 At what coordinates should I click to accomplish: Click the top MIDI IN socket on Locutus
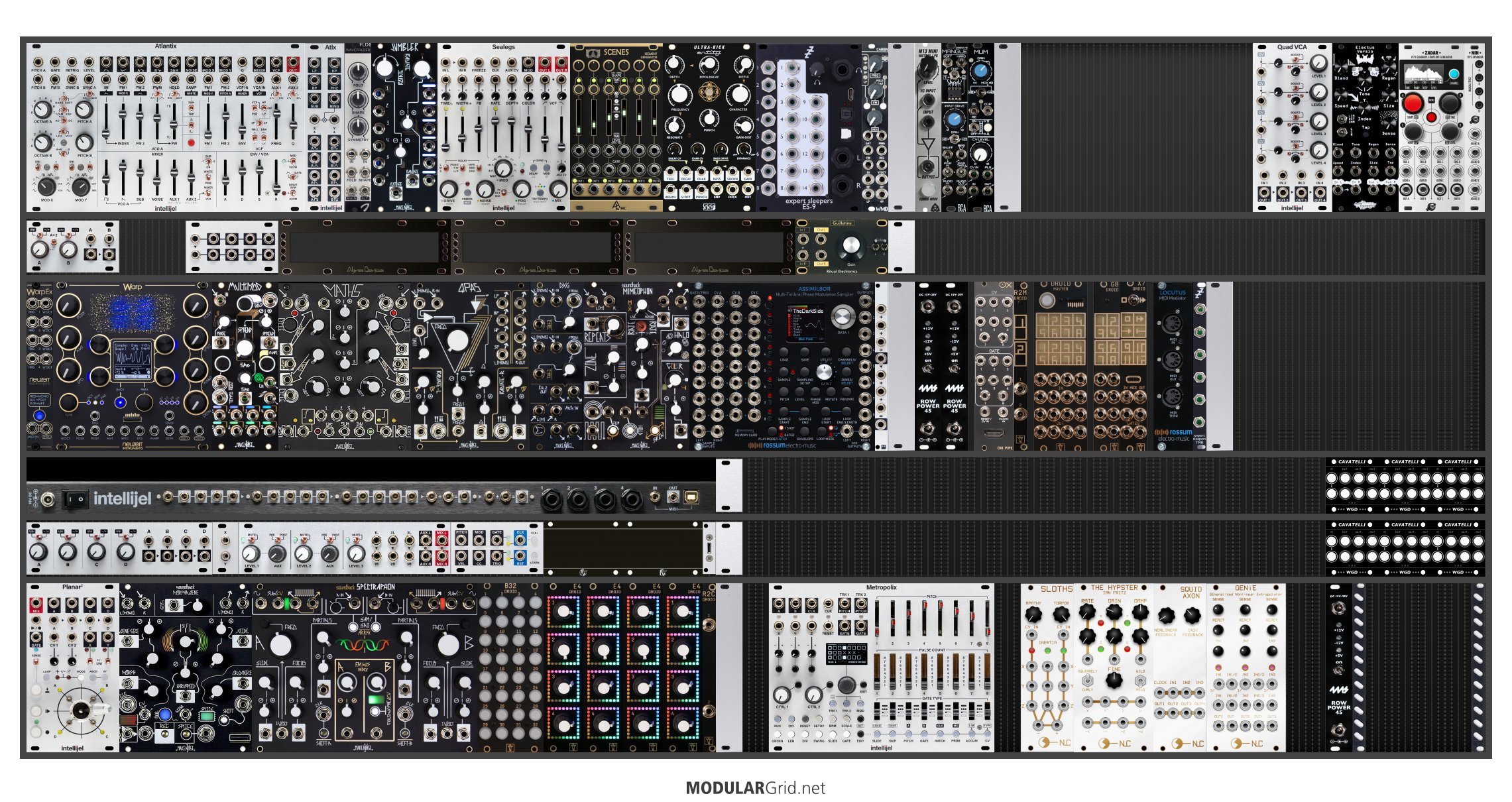tap(1173, 325)
